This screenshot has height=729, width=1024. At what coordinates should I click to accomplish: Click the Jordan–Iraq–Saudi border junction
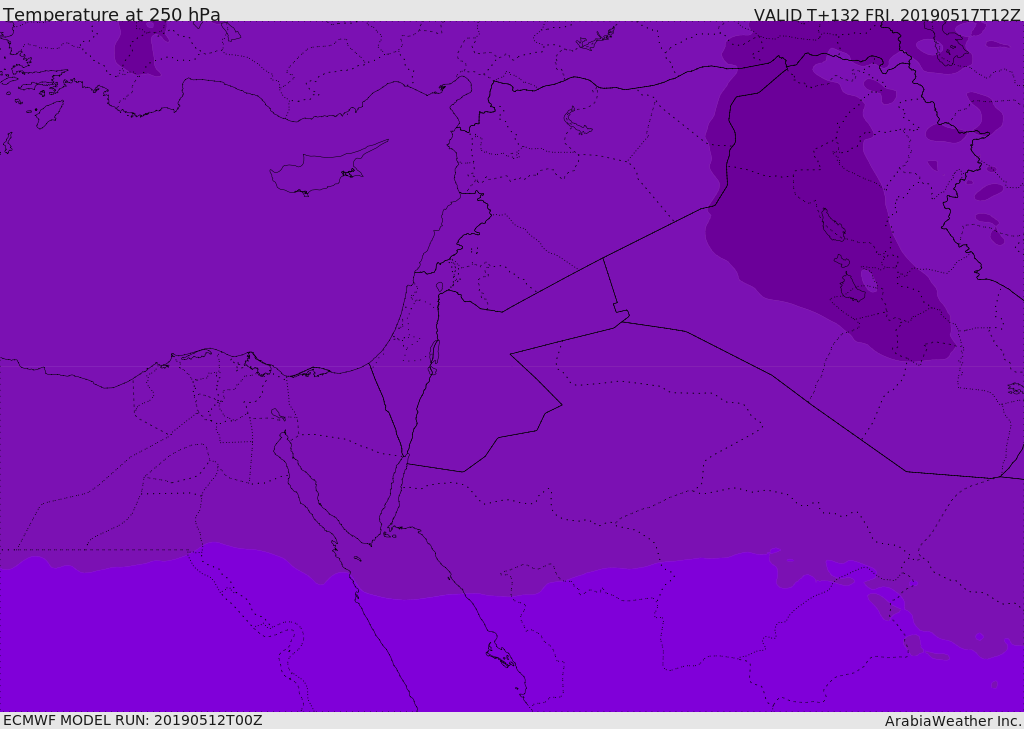coord(624,317)
